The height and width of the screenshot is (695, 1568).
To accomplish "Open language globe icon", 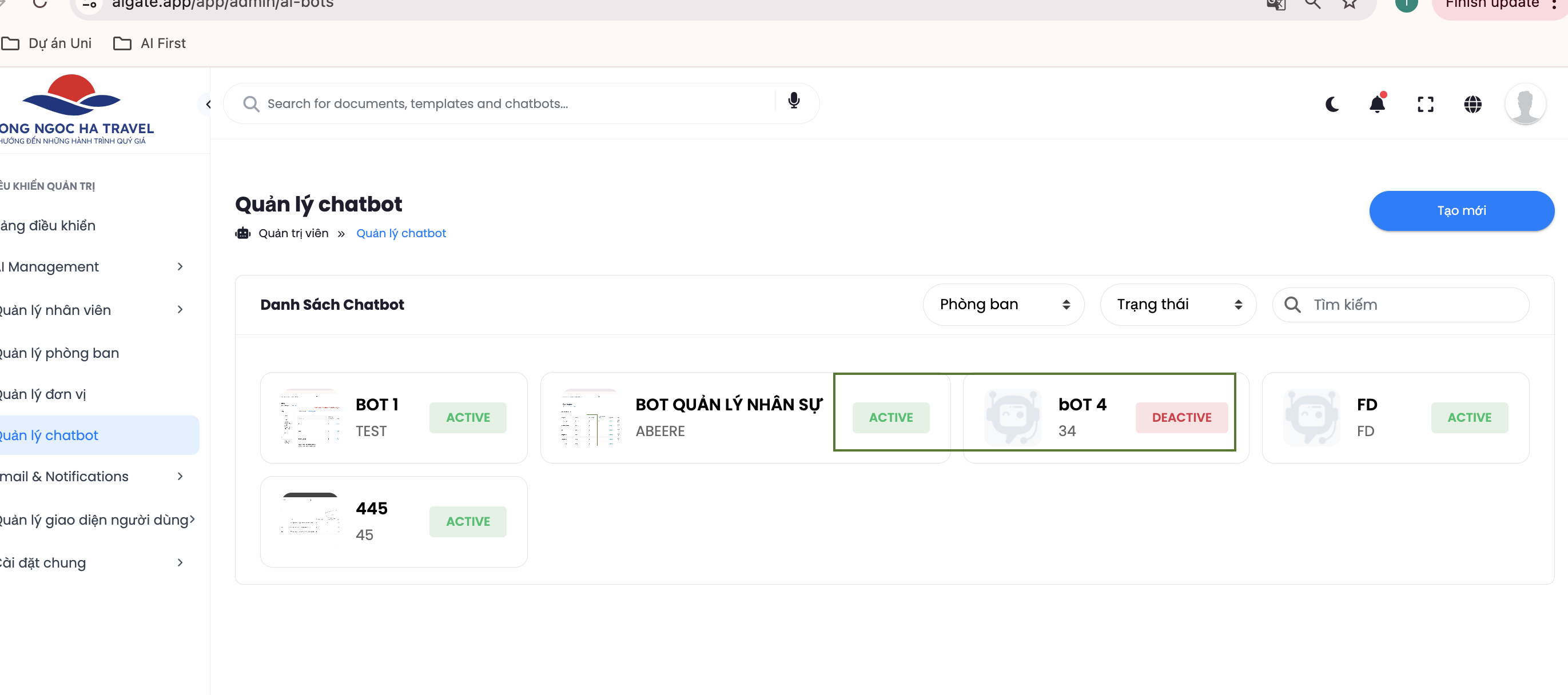I will [1473, 104].
